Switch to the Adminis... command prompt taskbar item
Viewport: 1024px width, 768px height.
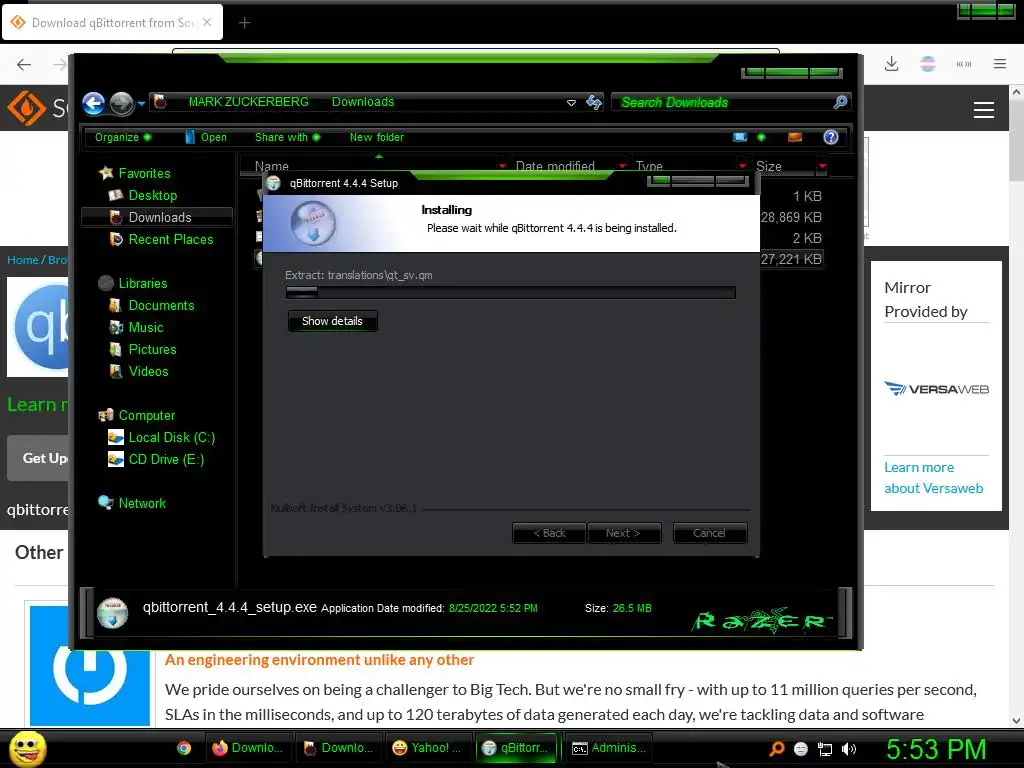pyautogui.click(x=609, y=748)
